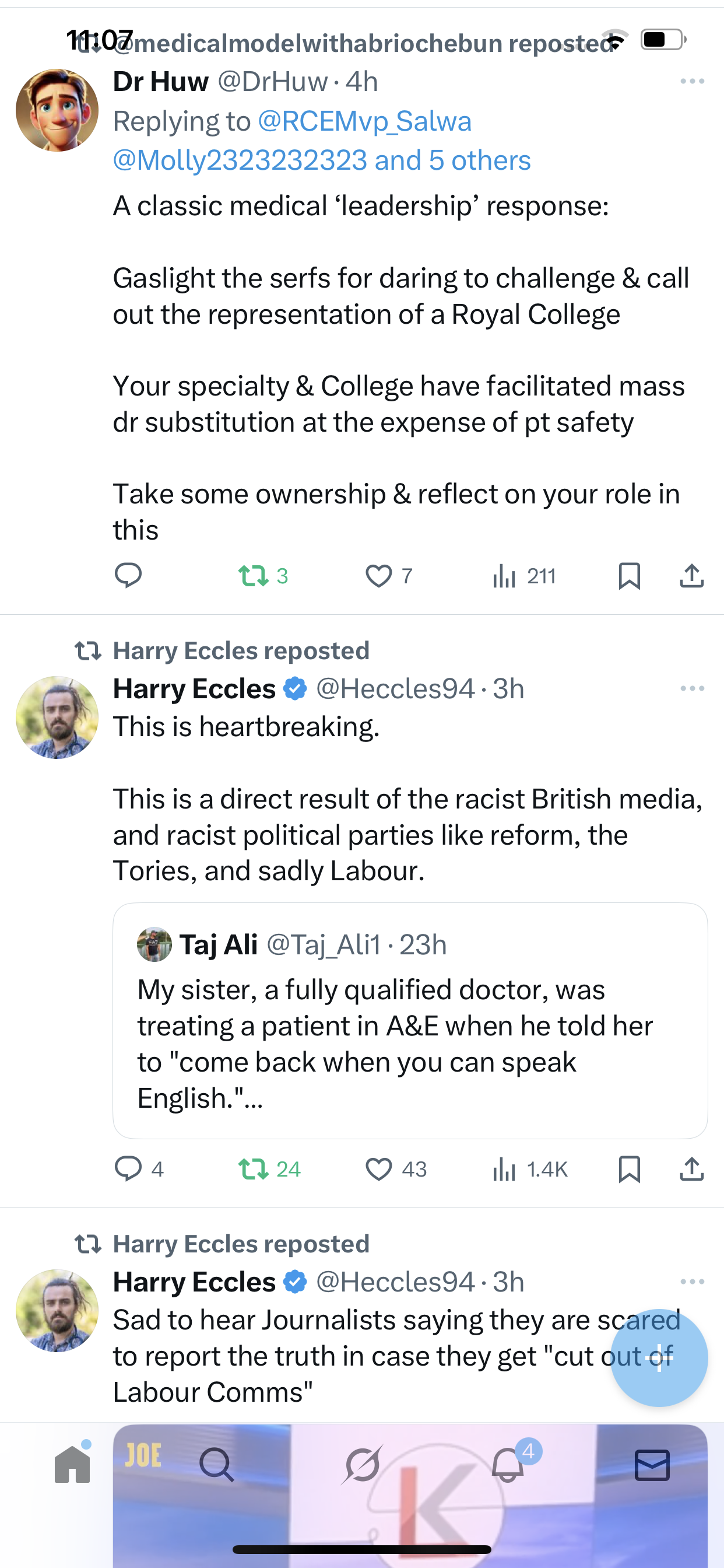Reply to Harry Eccles' heartbreaking tweet
This screenshot has height=1568, width=724.
coord(128,1168)
